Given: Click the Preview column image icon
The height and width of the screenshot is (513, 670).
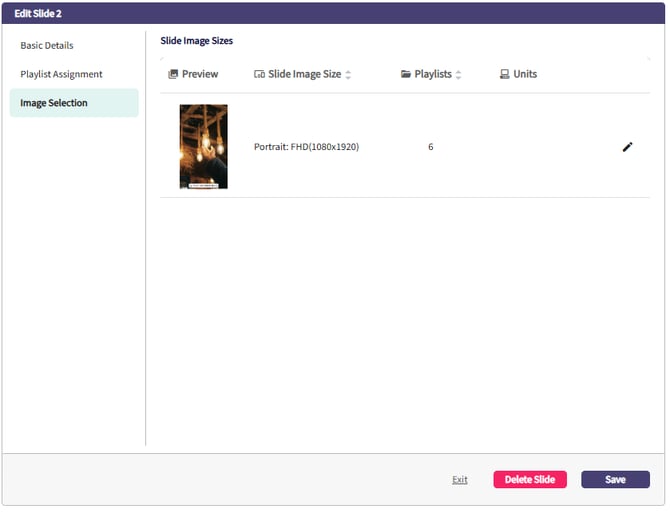Looking at the screenshot, I should tap(173, 75).
